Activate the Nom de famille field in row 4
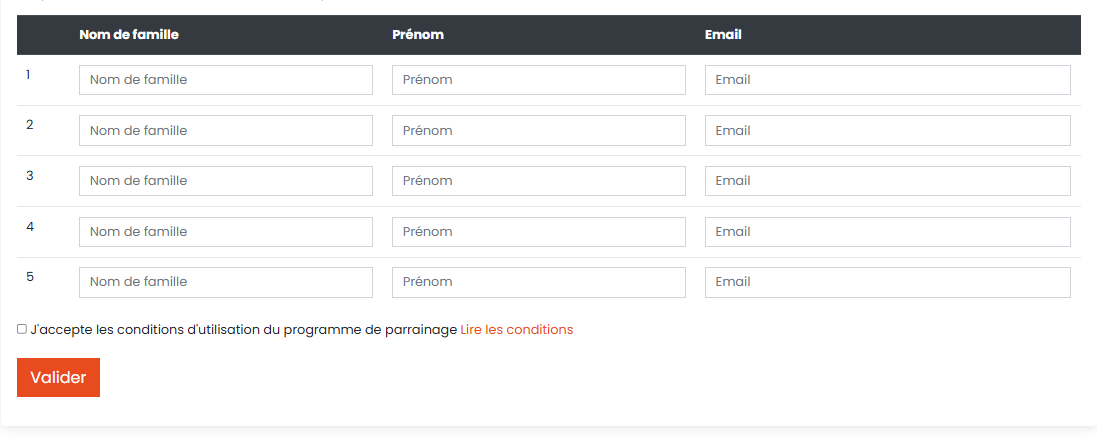The image size is (1097, 447). [x=225, y=232]
